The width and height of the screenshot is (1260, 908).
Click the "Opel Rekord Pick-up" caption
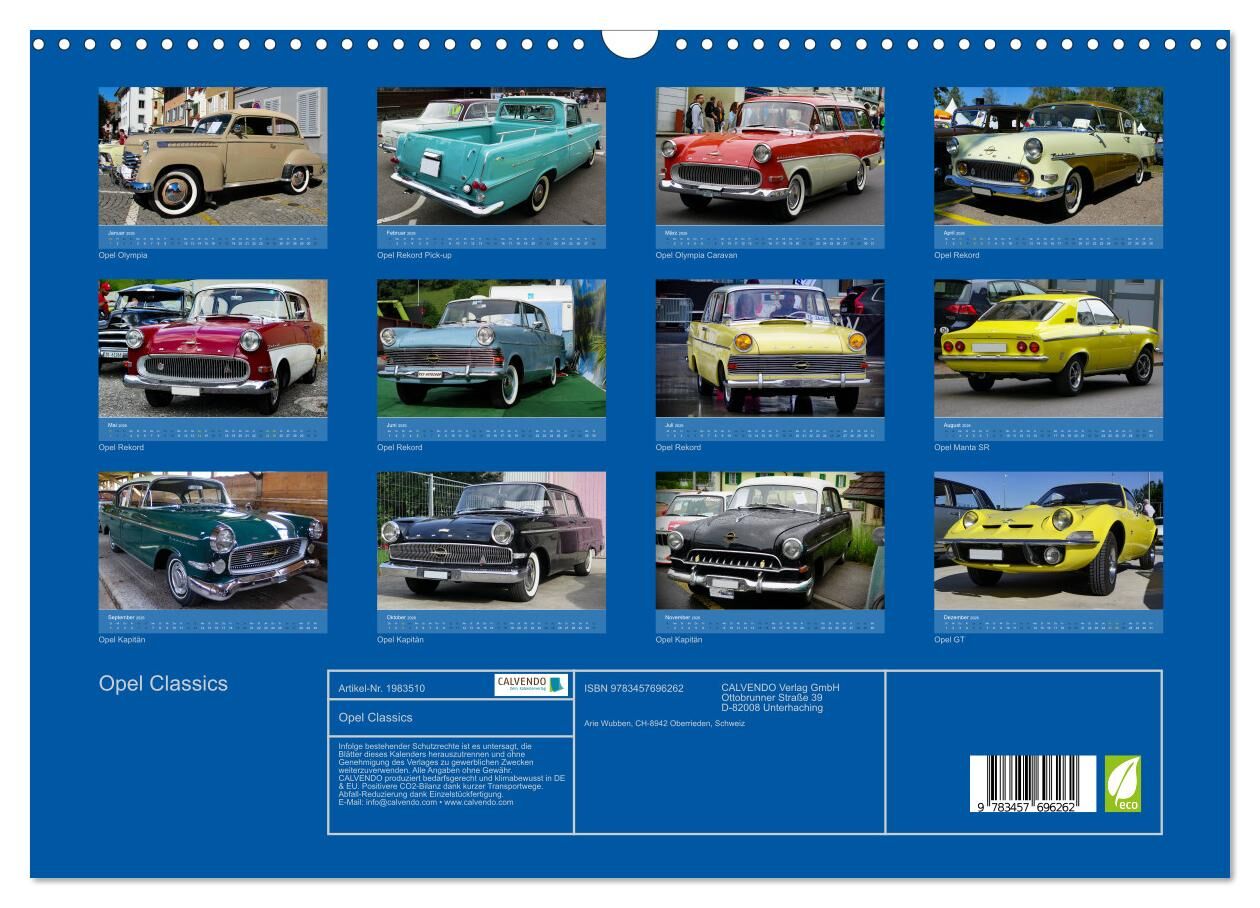414,255
